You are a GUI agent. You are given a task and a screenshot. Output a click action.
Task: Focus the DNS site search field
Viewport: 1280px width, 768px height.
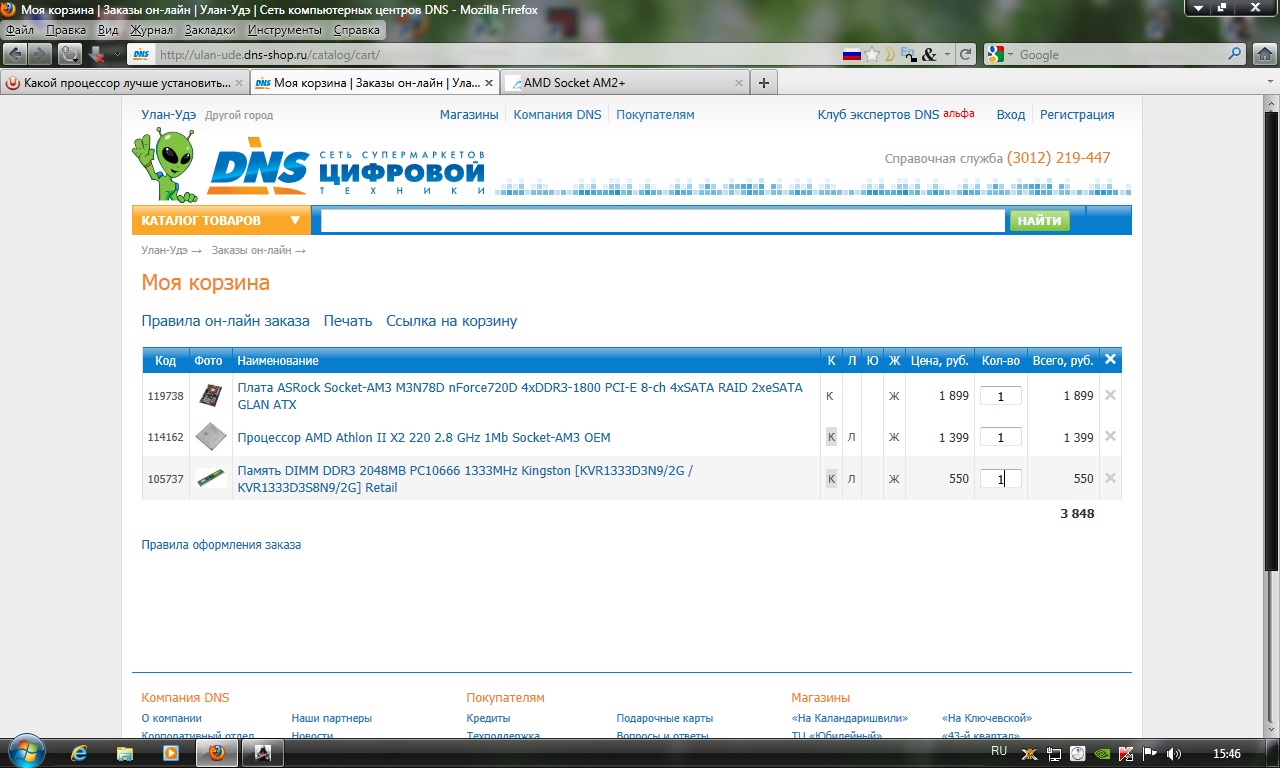click(x=663, y=220)
